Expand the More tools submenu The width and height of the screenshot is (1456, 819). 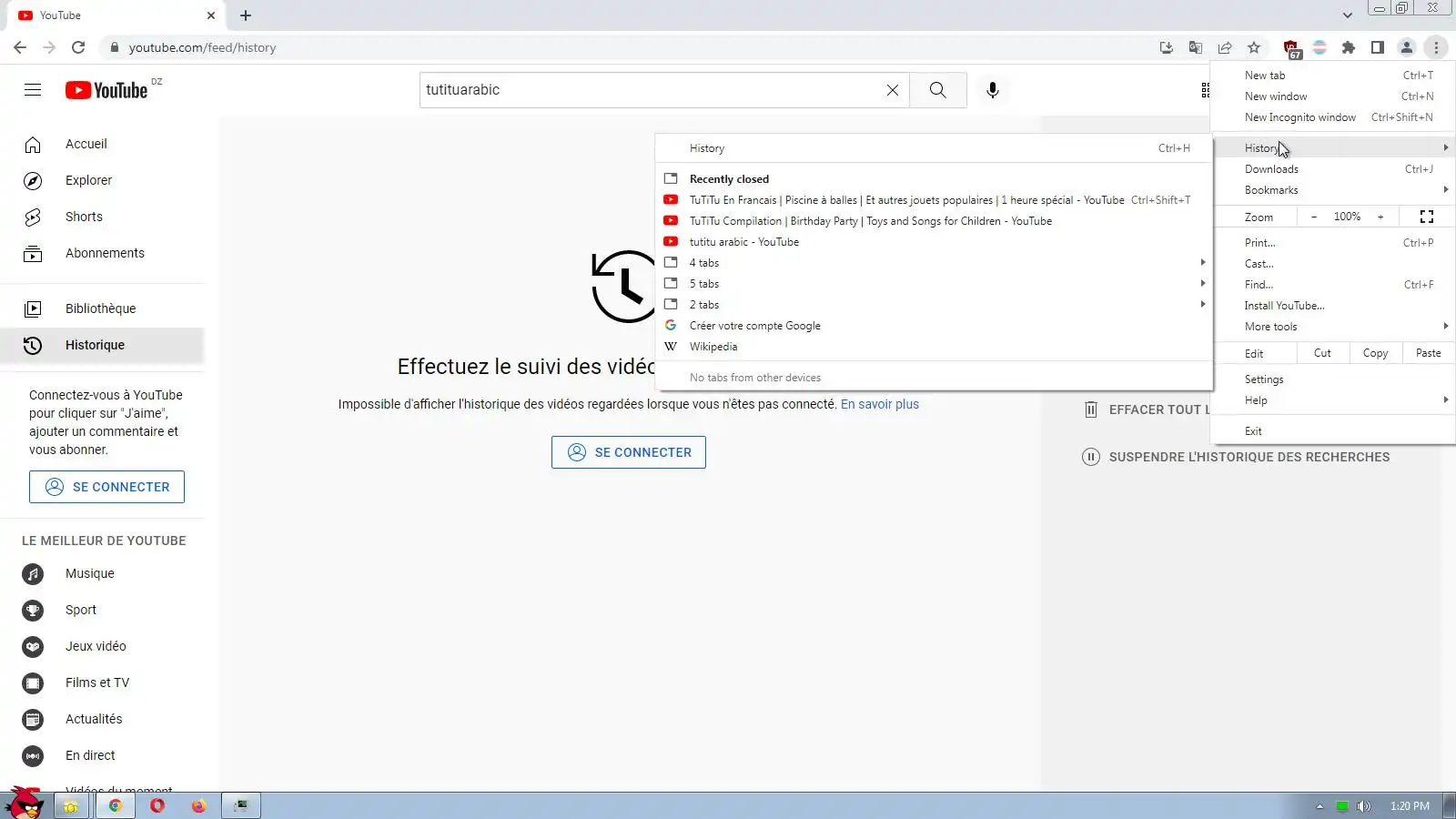pyautogui.click(x=1333, y=327)
